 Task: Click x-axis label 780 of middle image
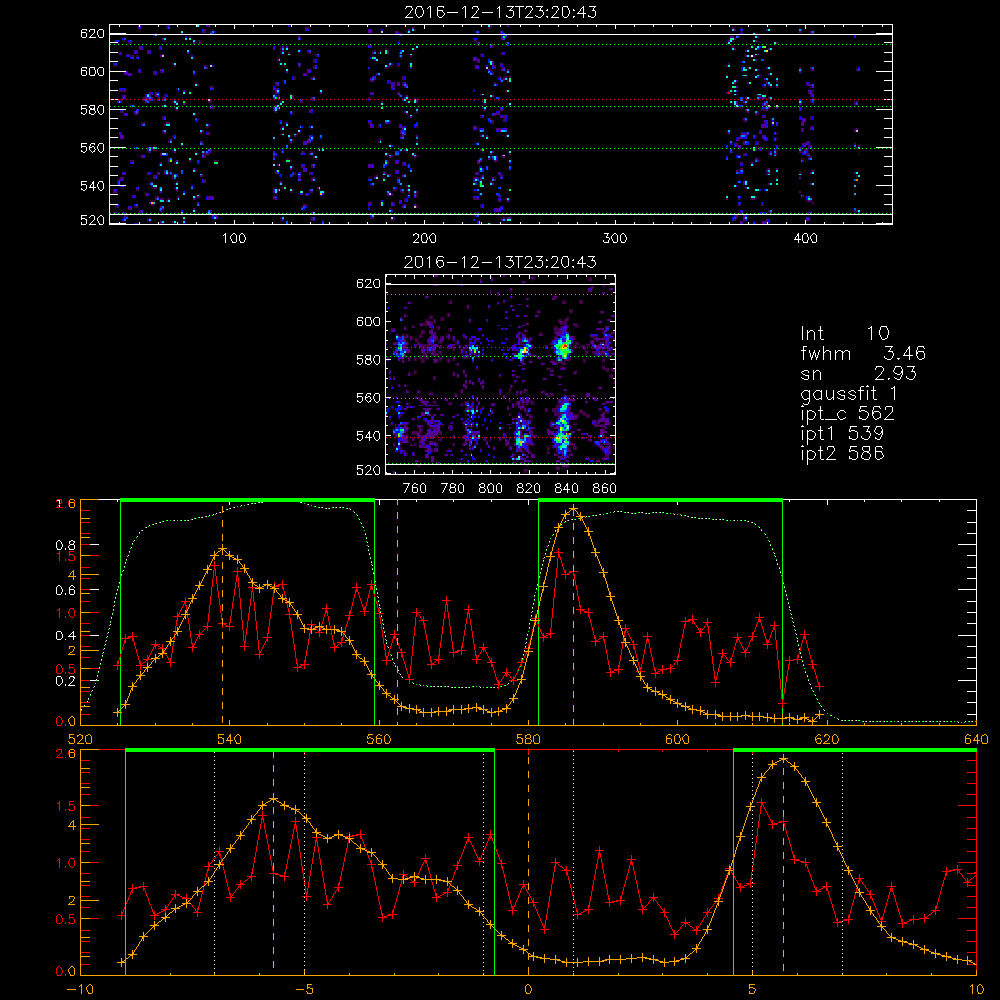click(453, 489)
